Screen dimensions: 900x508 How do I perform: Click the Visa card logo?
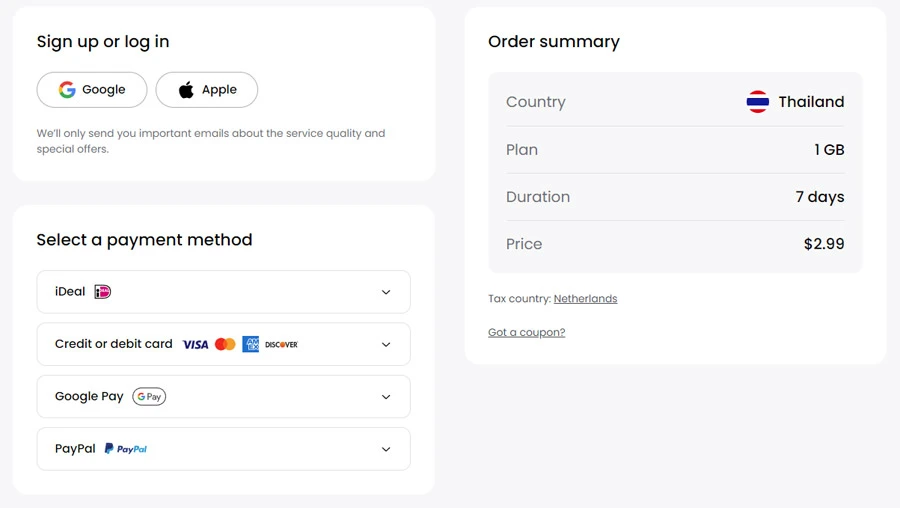195,345
